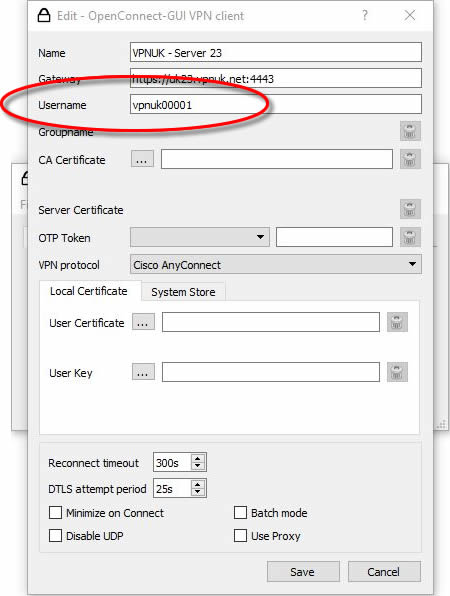
Task: Enable Minimize on Connect checkbox
Action: (55, 512)
